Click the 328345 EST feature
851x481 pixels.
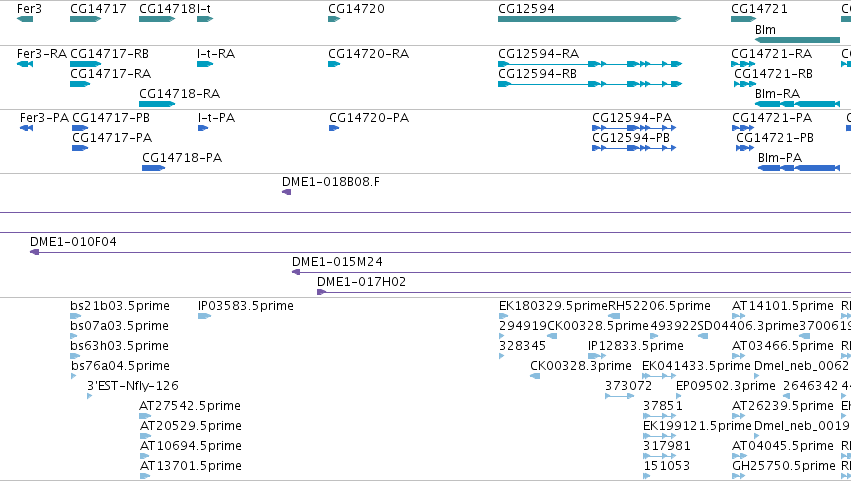pyautogui.click(x=501, y=356)
